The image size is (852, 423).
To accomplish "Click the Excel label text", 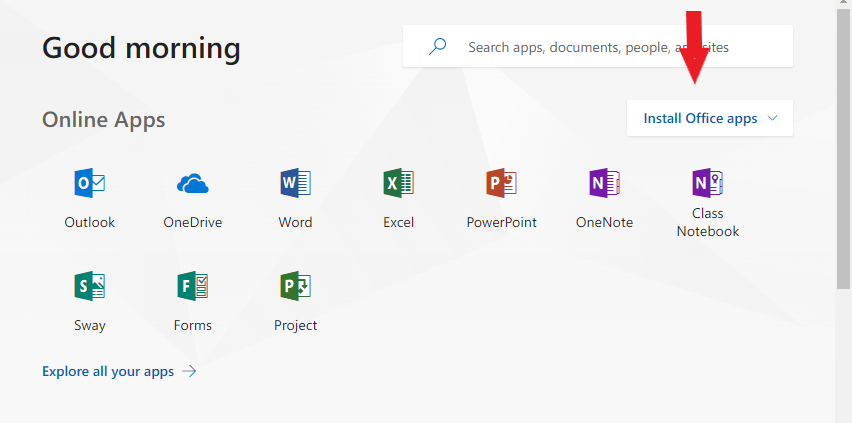I will (398, 222).
